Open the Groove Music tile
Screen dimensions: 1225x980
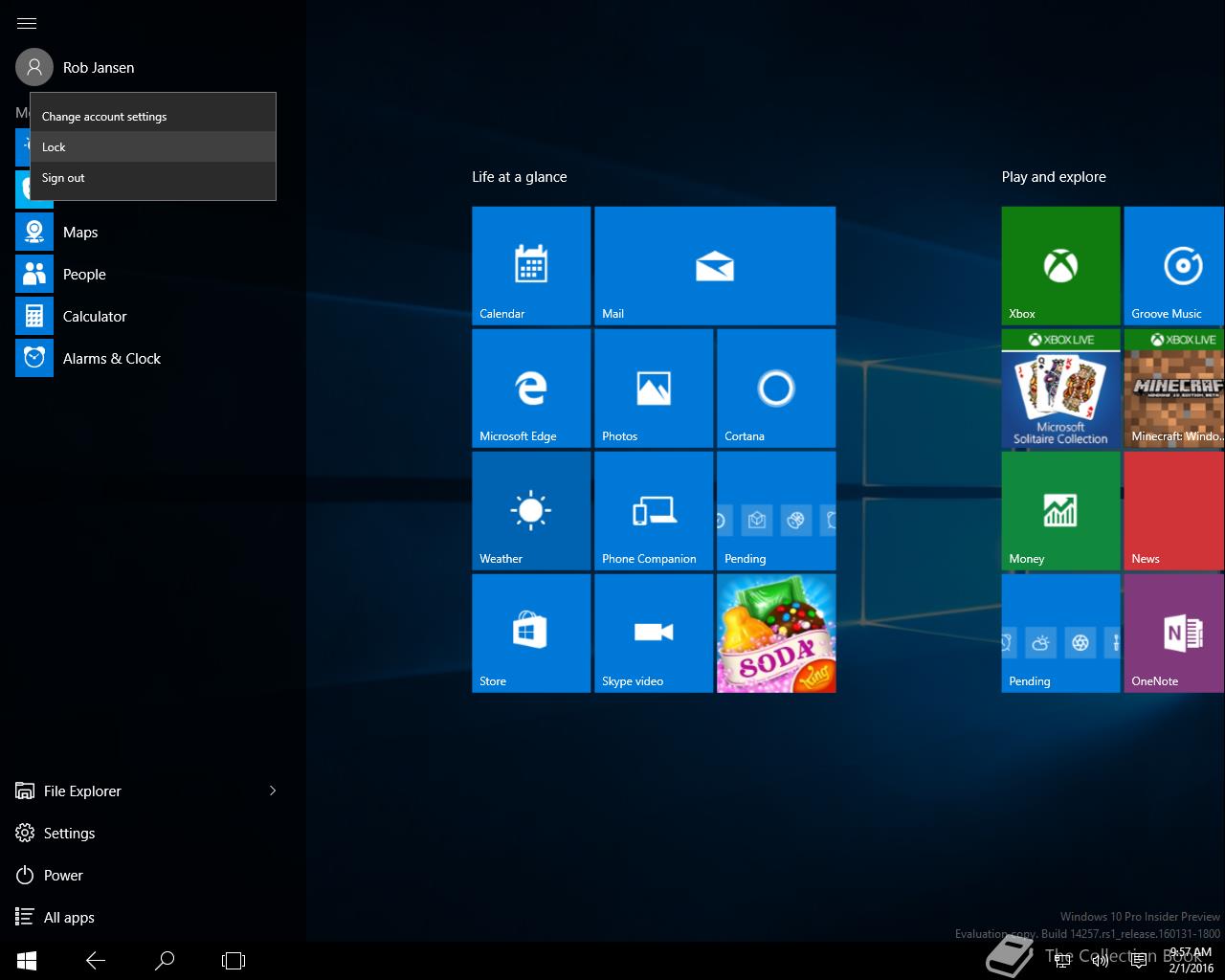pyautogui.click(x=1174, y=266)
